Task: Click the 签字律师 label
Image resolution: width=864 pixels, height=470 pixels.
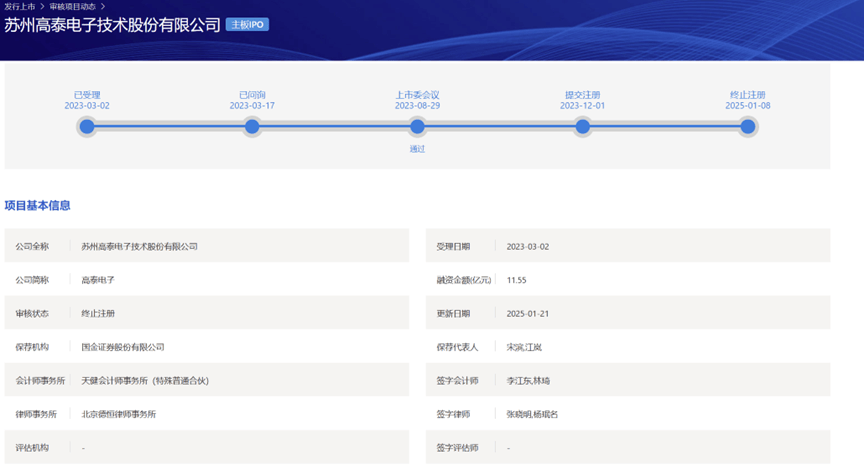Action: [x=453, y=414]
